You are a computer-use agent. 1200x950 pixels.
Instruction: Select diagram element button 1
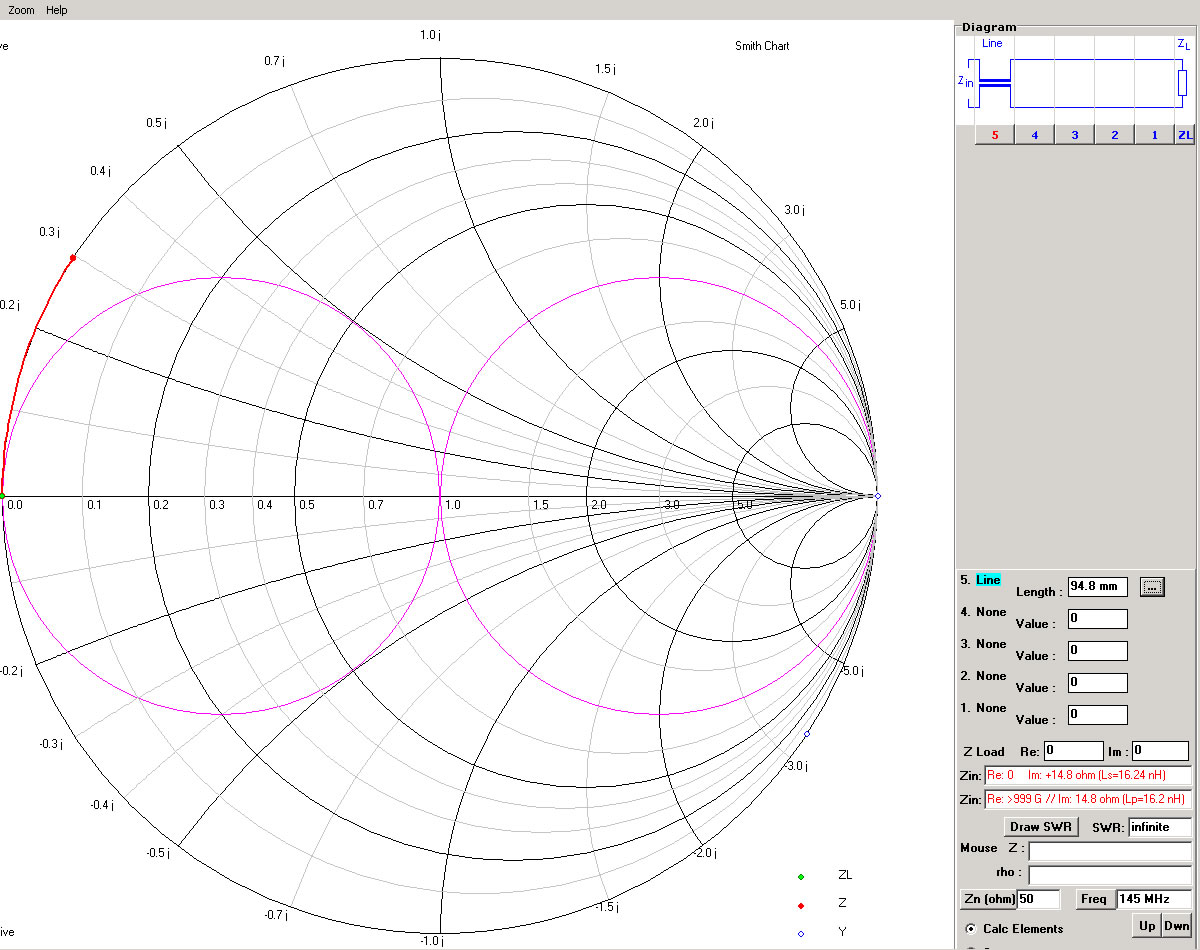click(1153, 135)
